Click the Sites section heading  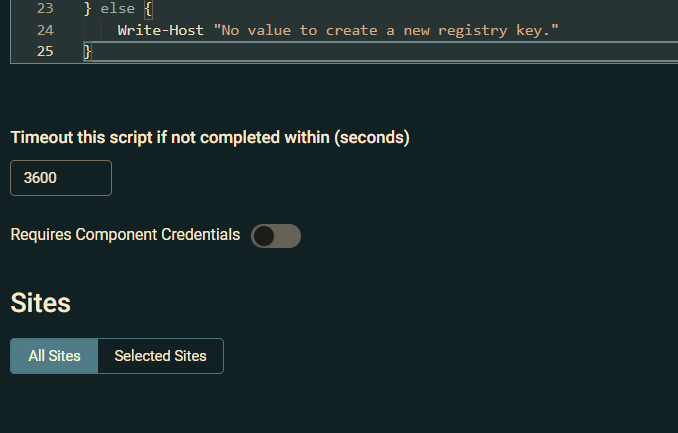tap(41, 303)
